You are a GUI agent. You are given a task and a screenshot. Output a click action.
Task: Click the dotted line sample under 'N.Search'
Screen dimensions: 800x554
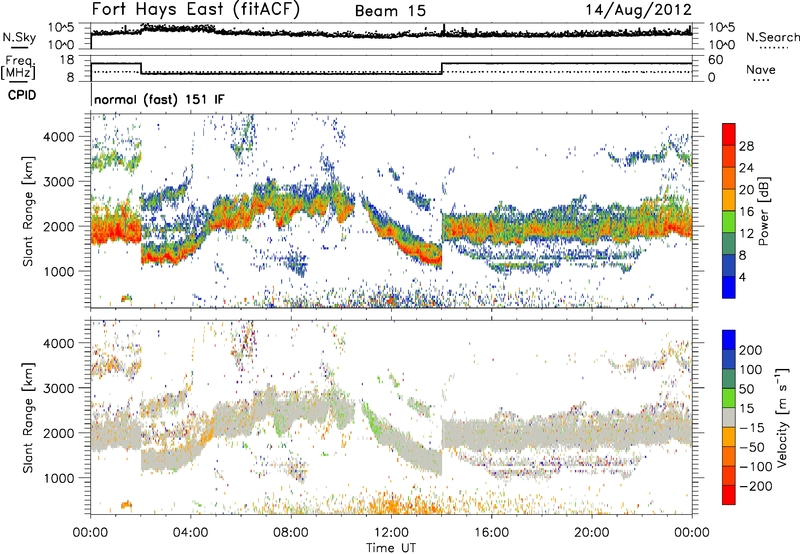pos(773,48)
